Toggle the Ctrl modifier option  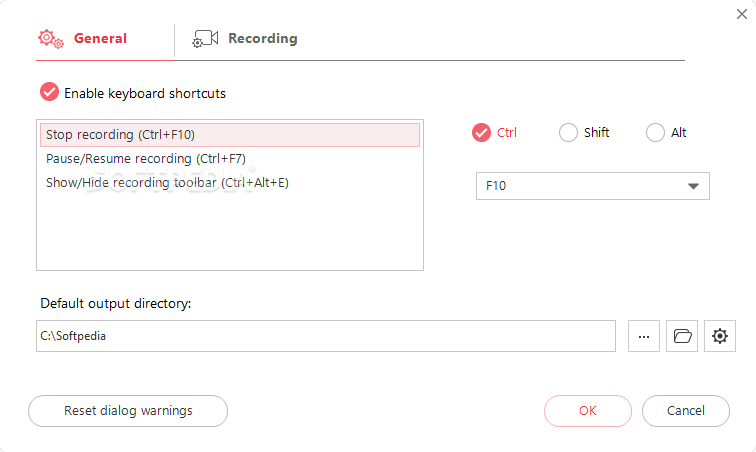point(481,132)
